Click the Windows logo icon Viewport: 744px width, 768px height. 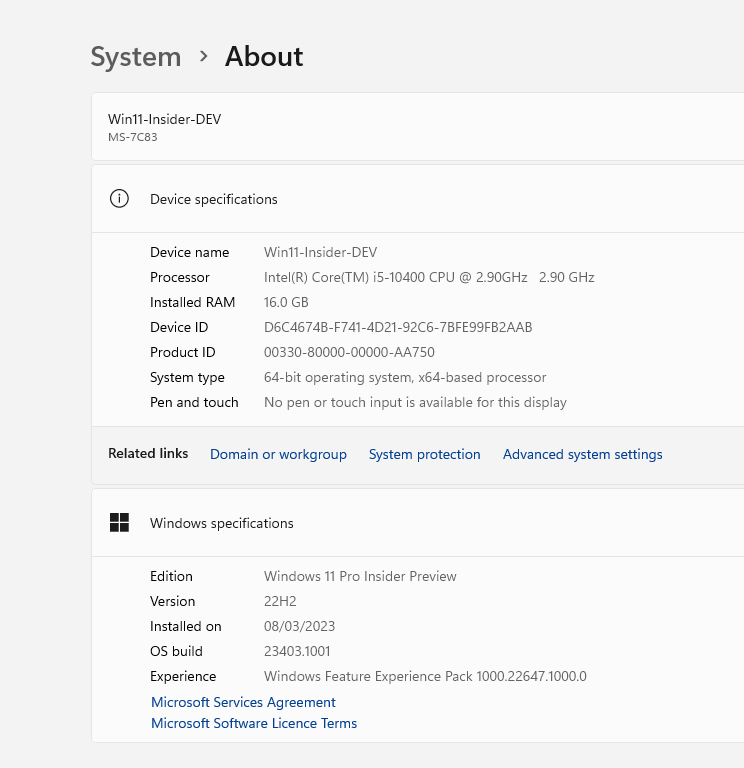click(x=119, y=523)
